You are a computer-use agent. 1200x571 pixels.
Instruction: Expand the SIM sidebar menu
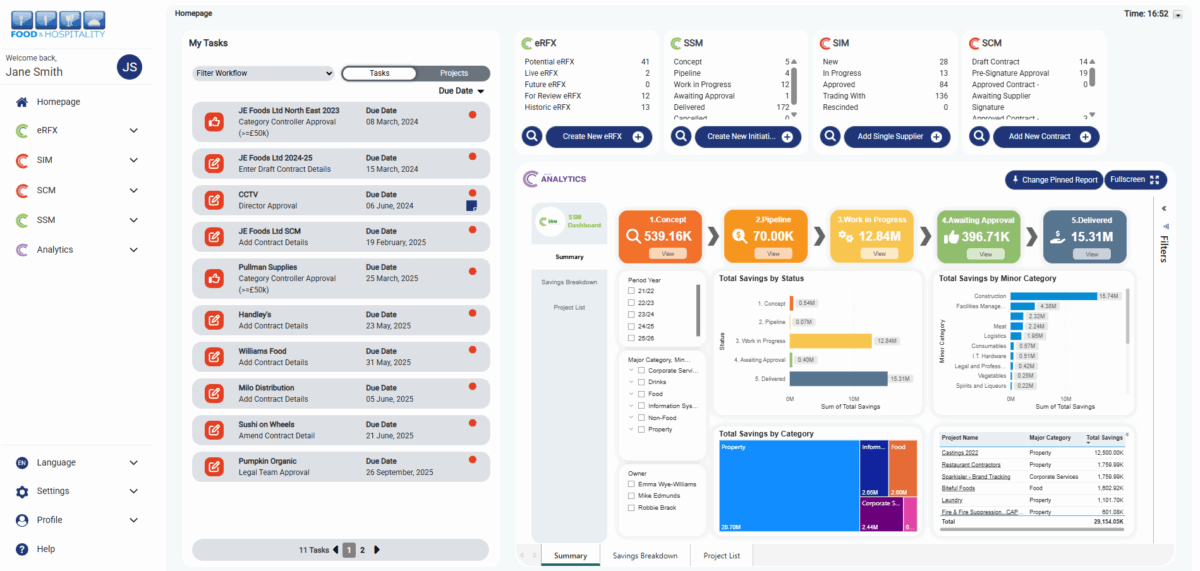tap(133, 161)
